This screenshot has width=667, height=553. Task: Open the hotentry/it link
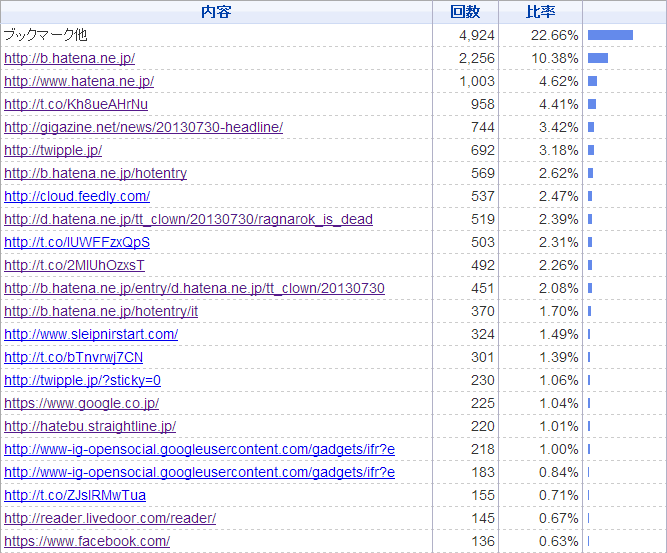point(101,311)
